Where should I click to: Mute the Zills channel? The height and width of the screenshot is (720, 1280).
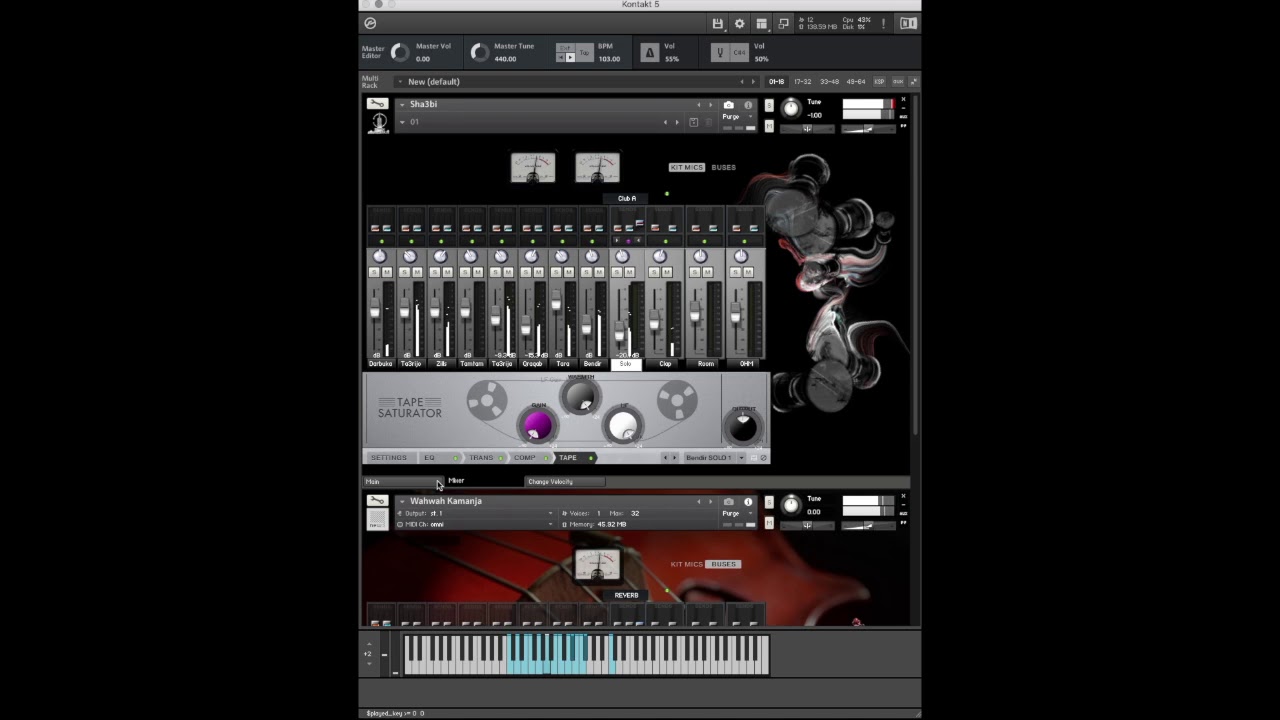[x=447, y=272]
